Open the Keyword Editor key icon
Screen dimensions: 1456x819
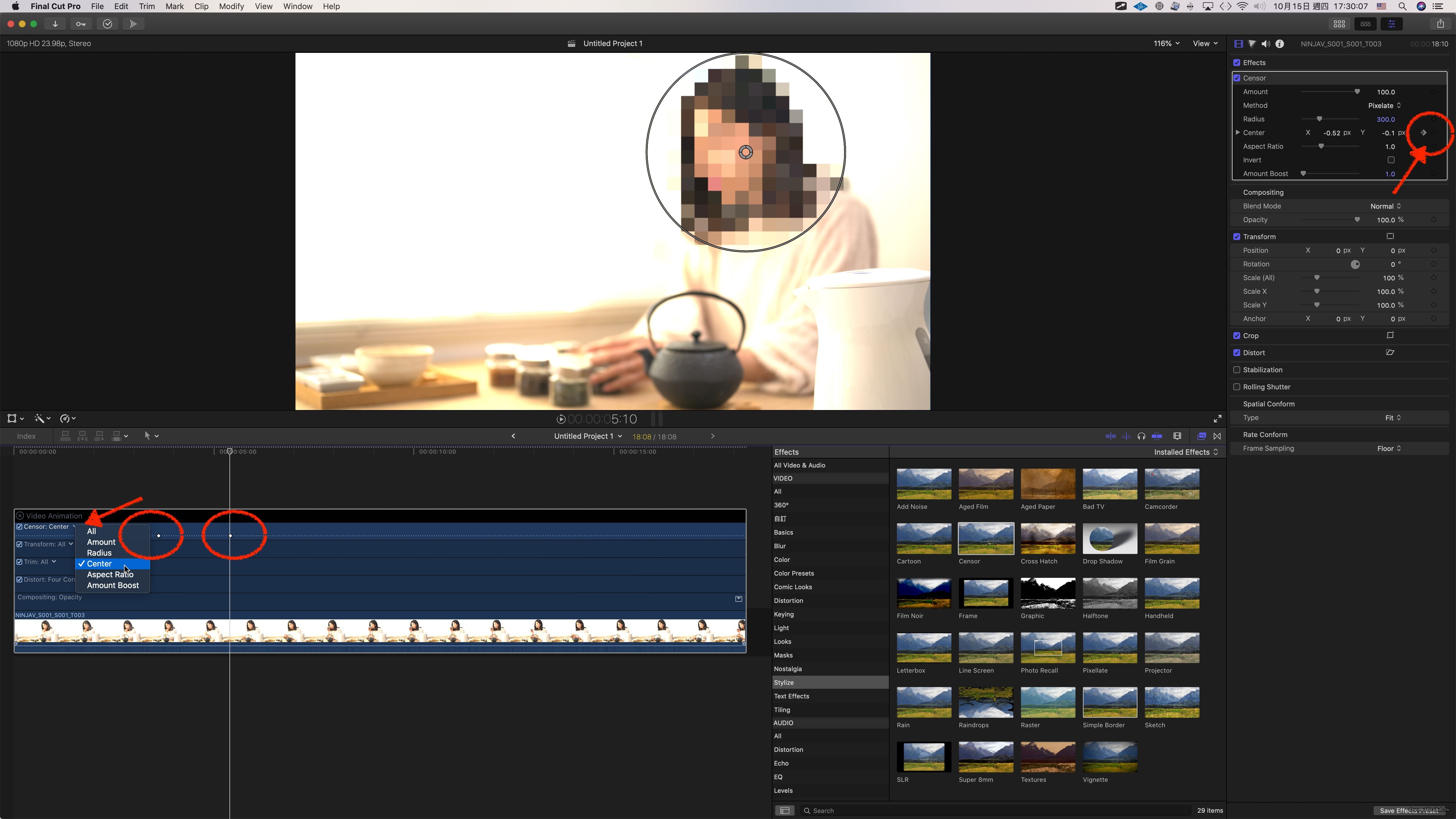click(81, 24)
